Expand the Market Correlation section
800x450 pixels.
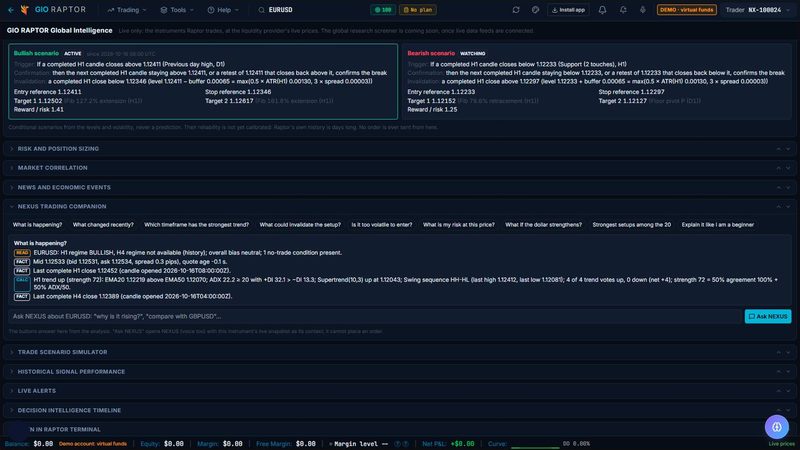[x=53, y=168]
